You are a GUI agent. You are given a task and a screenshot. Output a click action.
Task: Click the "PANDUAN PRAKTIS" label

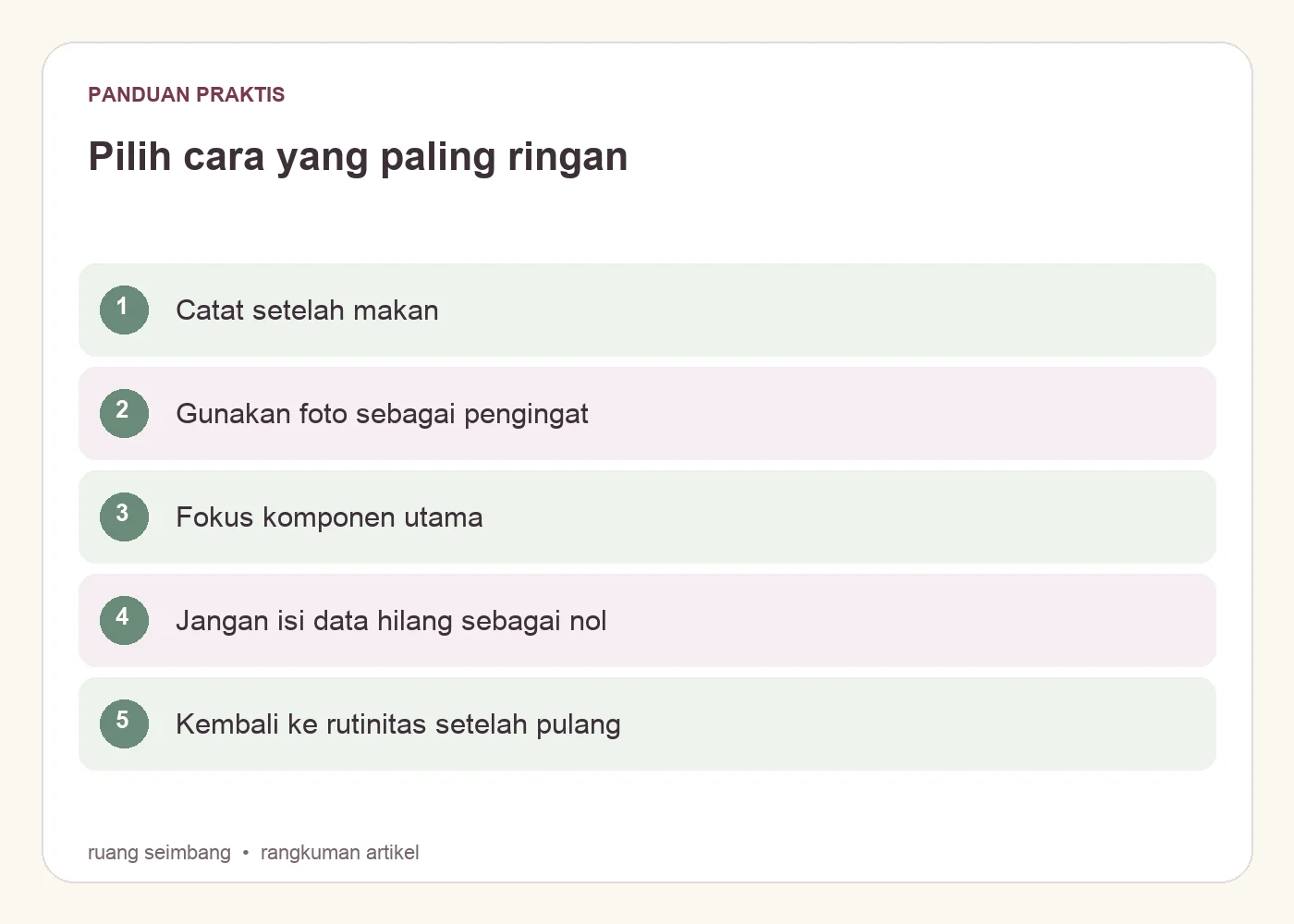pyautogui.click(x=187, y=94)
